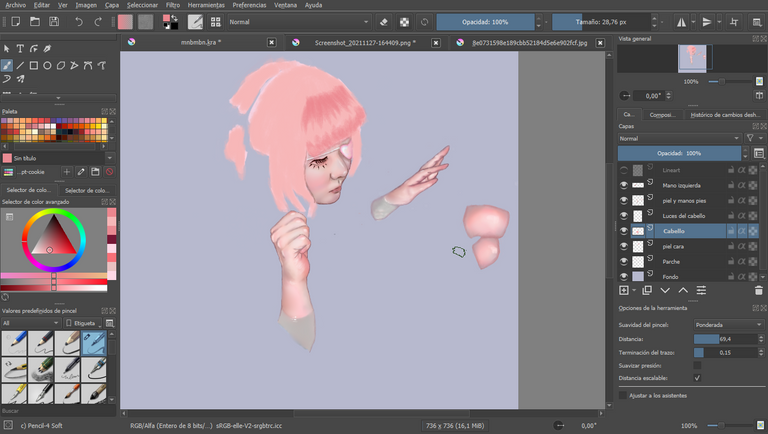Open the Filtro menu
This screenshot has width=768, height=434.
tap(172, 5)
